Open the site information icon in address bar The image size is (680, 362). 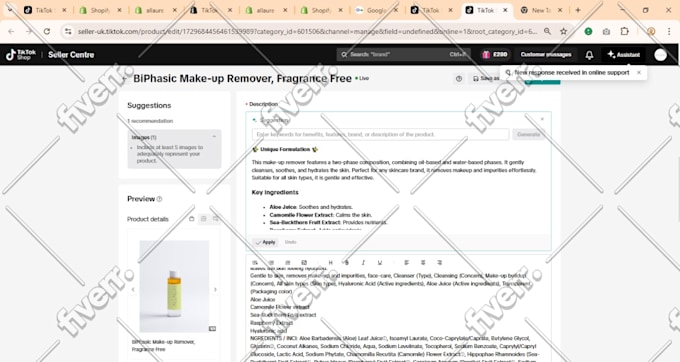coord(68,31)
